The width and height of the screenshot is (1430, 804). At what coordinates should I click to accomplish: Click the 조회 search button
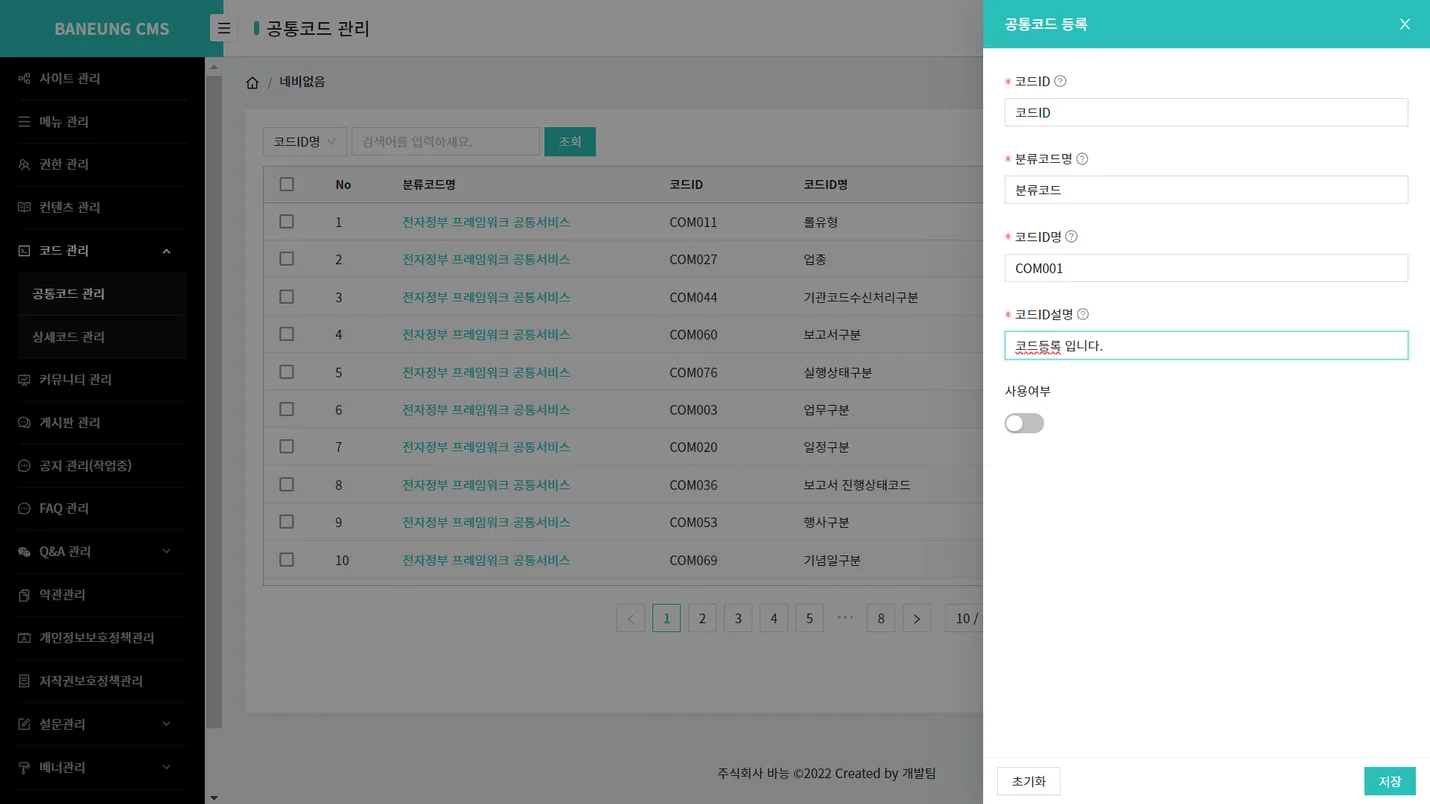tap(570, 142)
